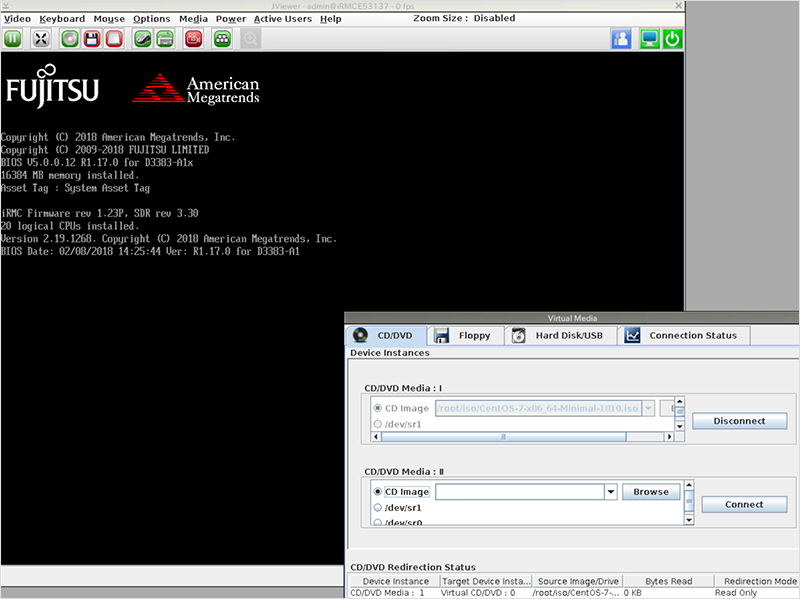Click the keyboard toolbar icon

[x=166, y=39]
